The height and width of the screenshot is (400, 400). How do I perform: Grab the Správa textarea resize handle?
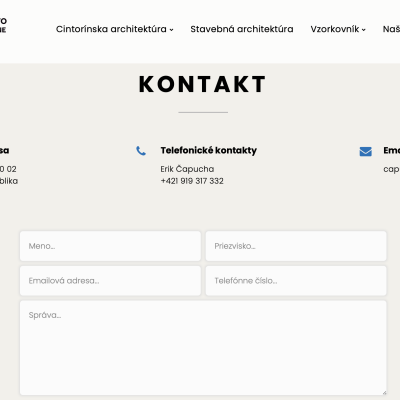pyautogui.click(x=384, y=392)
